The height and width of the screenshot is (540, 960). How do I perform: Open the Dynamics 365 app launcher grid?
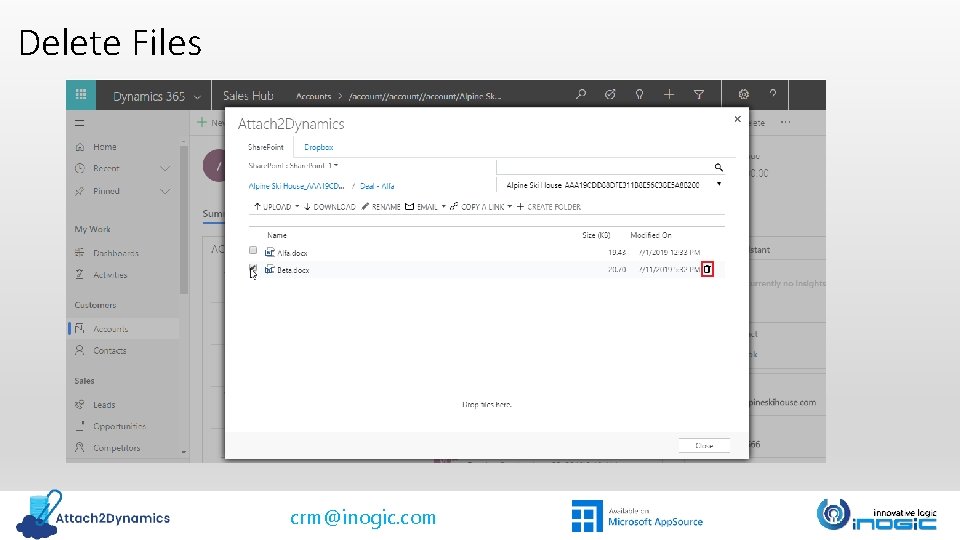(x=81, y=94)
